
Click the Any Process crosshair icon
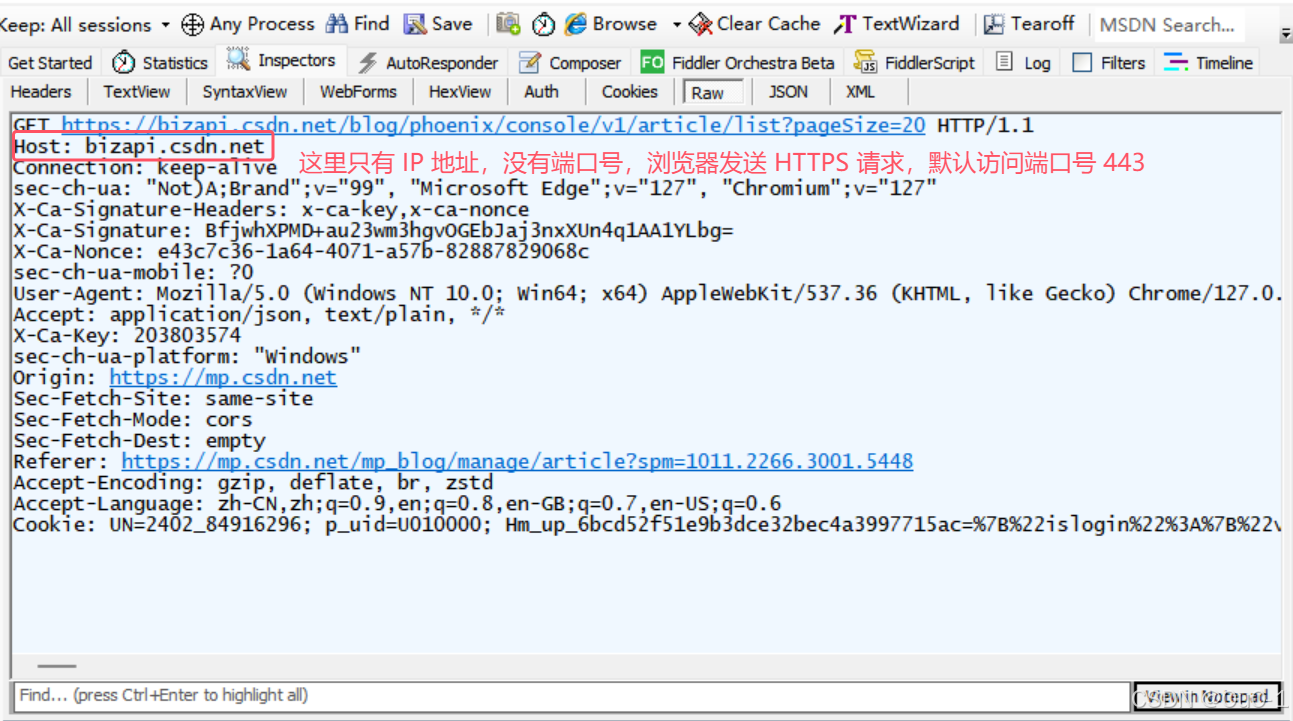(193, 25)
